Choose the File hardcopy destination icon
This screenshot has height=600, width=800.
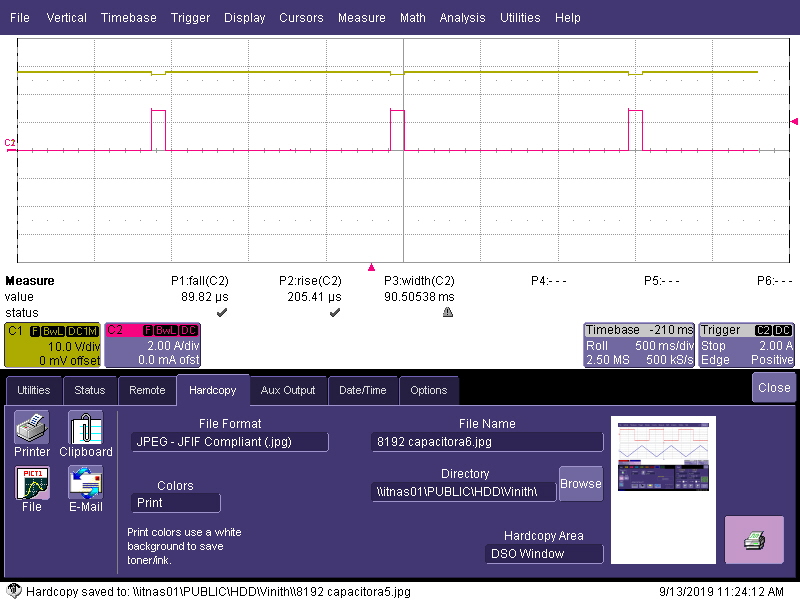tap(32, 483)
